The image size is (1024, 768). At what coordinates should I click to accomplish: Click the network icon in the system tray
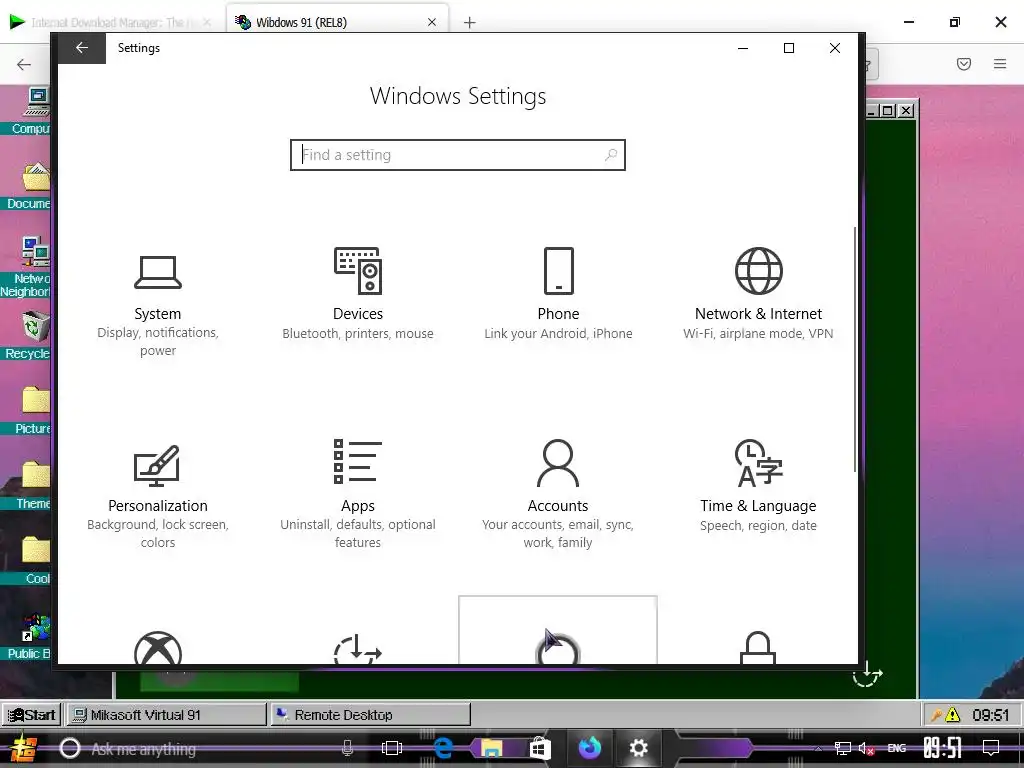(843, 748)
